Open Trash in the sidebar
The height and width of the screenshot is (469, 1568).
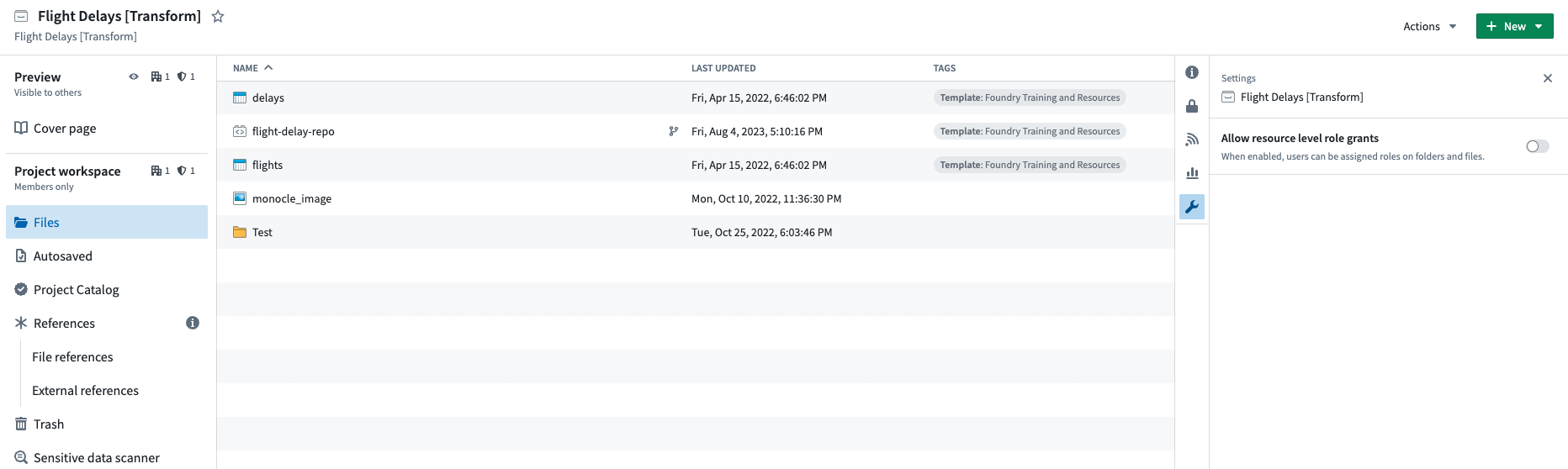click(x=107, y=424)
